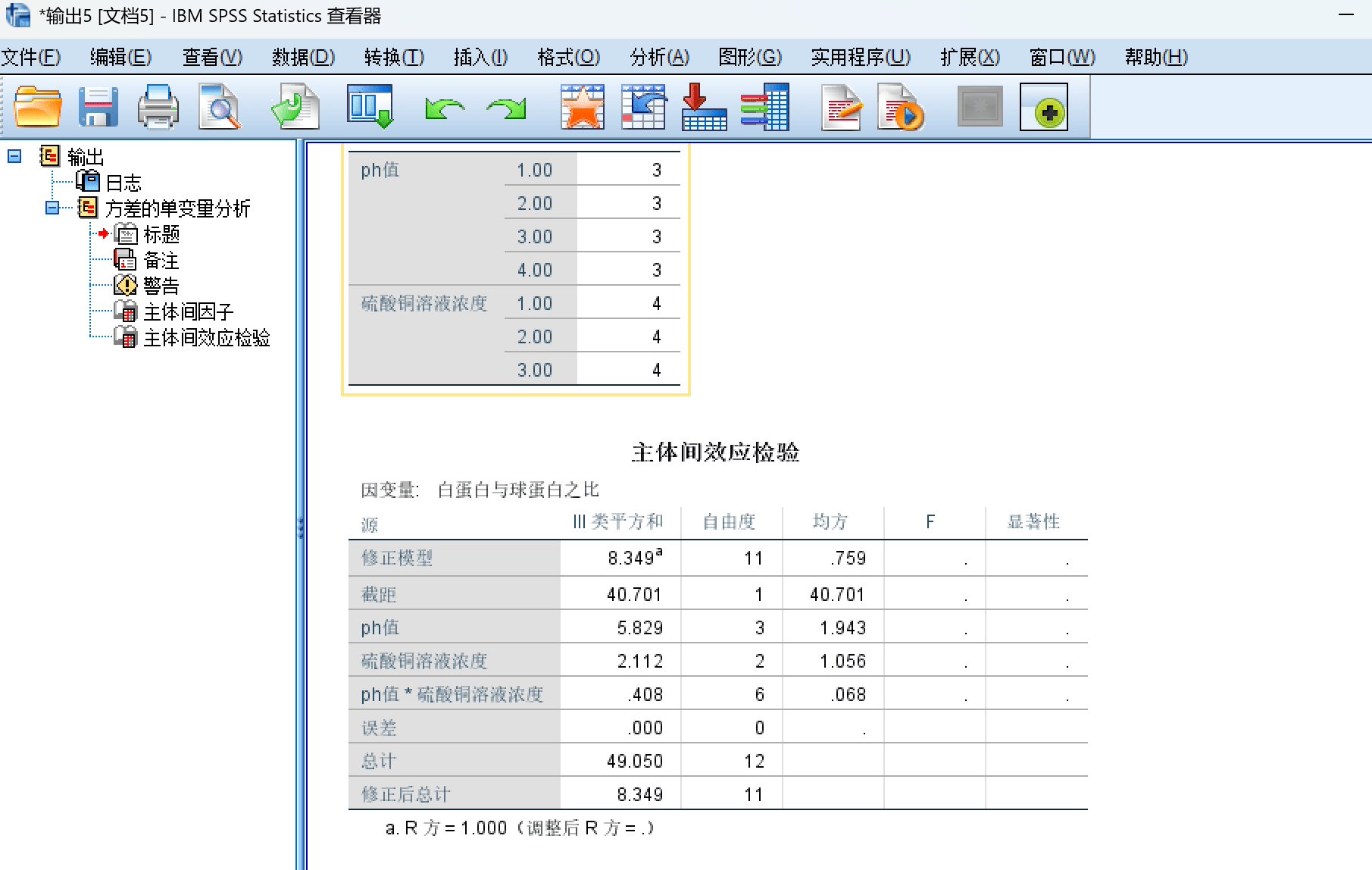The height and width of the screenshot is (870, 1372).
Task: Open the 转换(T) menu
Action: [393, 57]
